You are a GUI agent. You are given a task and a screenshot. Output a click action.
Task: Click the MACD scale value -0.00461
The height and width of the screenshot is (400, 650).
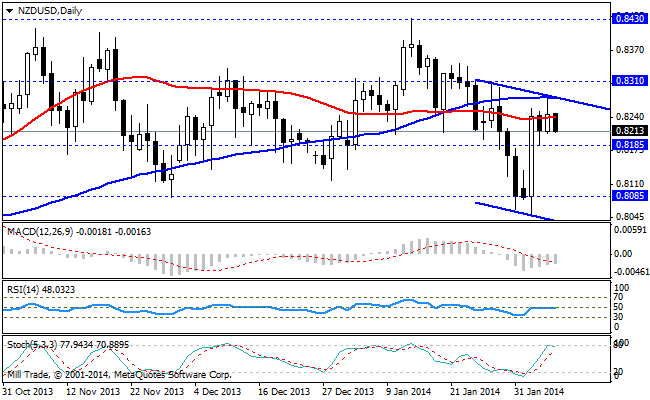click(630, 272)
